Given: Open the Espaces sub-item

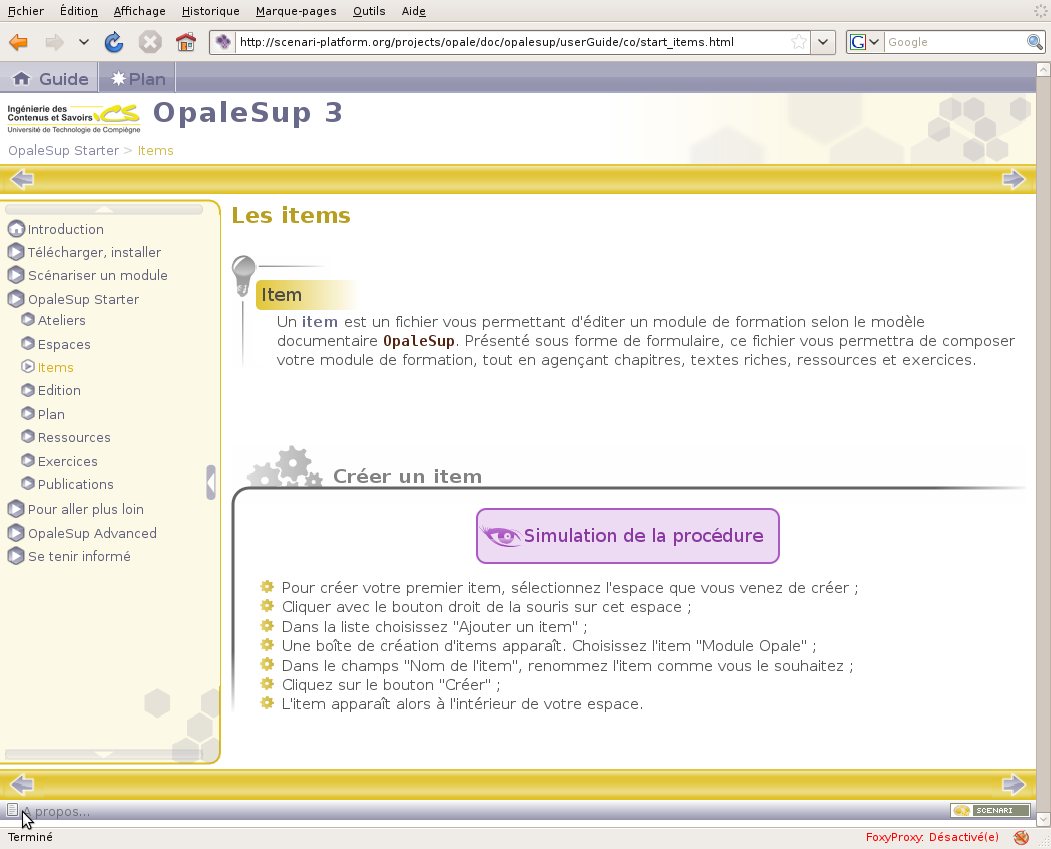Looking at the screenshot, I should tap(64, 344).
